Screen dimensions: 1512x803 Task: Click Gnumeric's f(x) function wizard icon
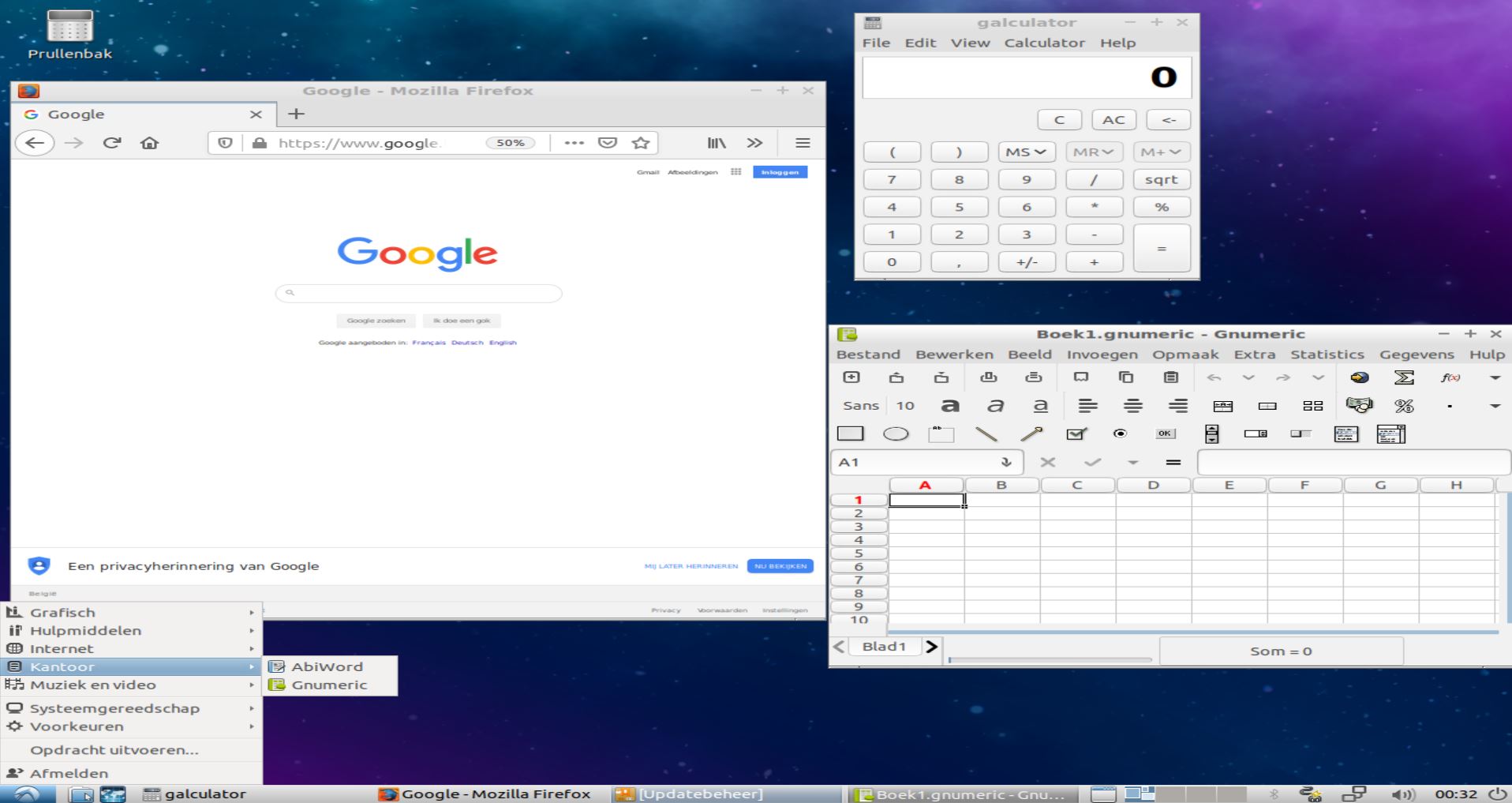click(1450, 377)
